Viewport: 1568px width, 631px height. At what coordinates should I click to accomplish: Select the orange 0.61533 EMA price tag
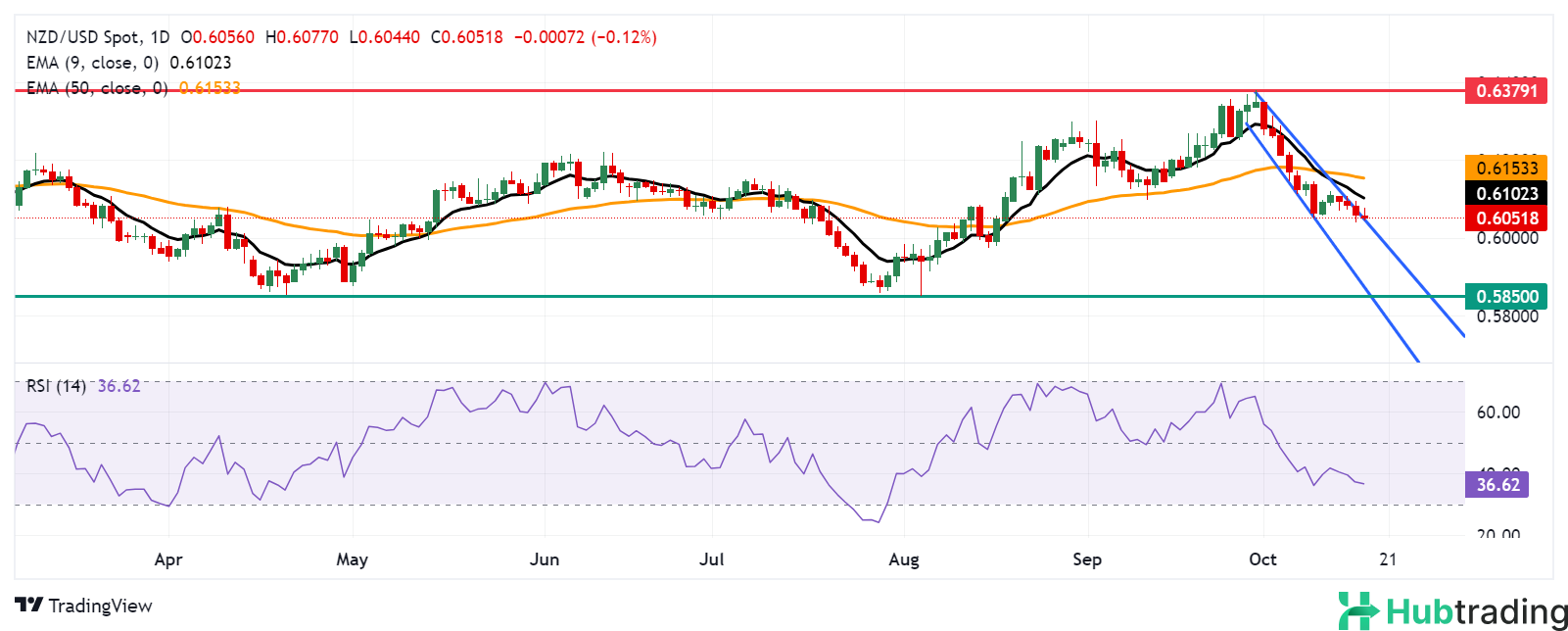1505,169
